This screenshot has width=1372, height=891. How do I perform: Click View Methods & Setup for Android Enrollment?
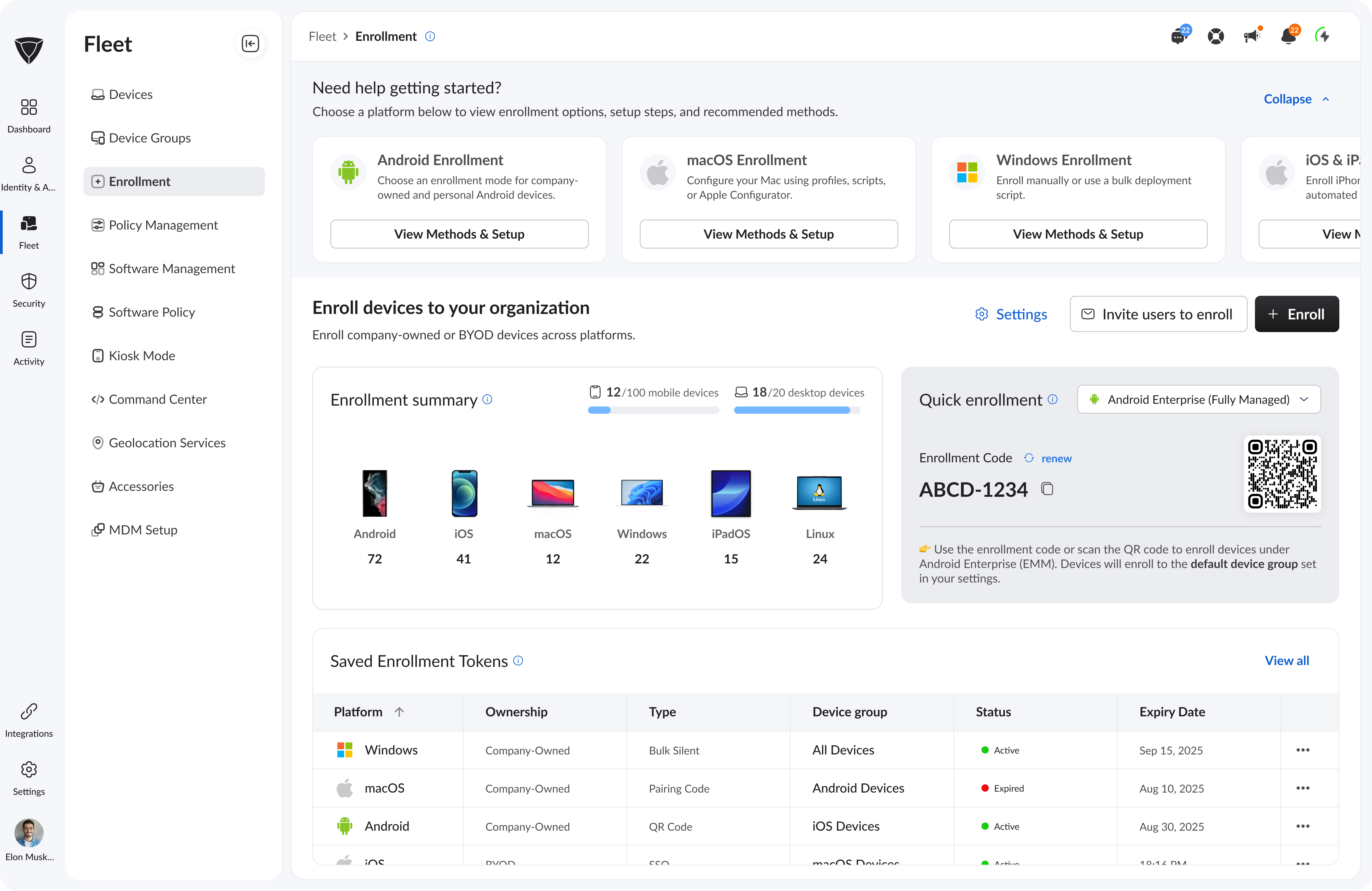(x=459, y=234)
